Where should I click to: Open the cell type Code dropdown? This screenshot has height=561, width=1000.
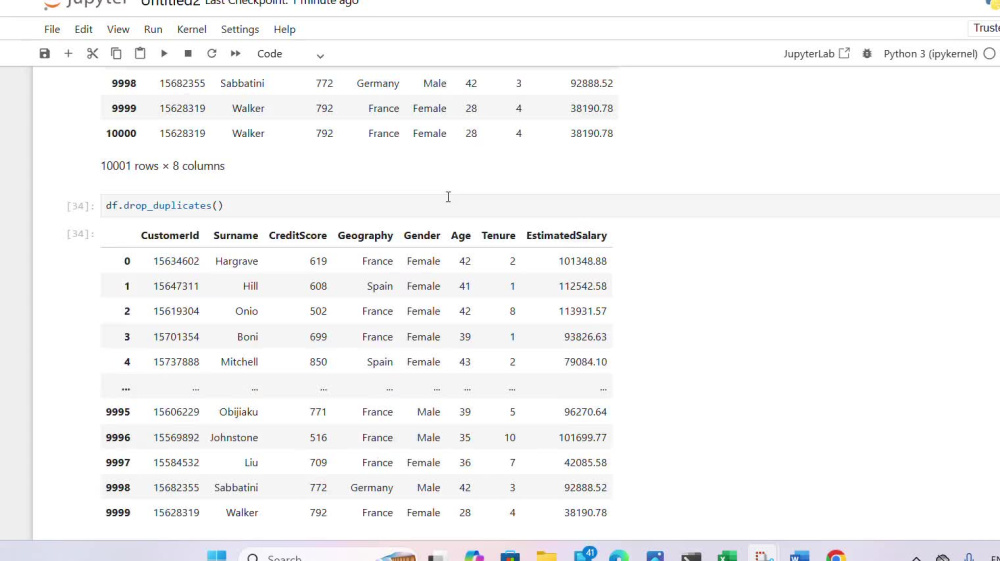coord(290,54)
